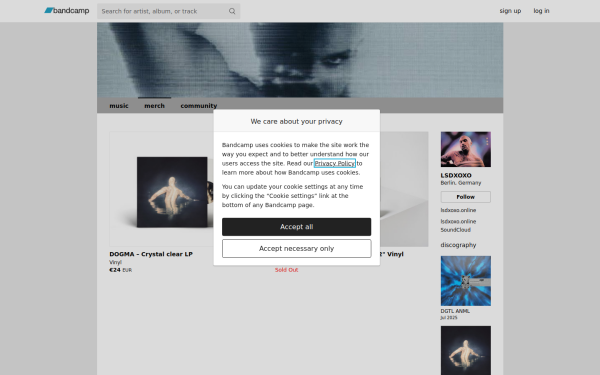
Task: Open the DOGMA – Crystal clear LP title
Action: pyautogui.click(x=151, y=254)
